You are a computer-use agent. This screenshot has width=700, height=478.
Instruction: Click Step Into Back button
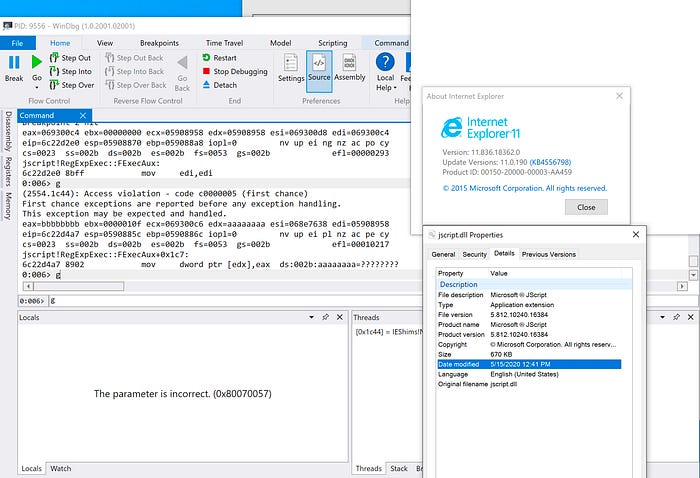tap(134, 71)
